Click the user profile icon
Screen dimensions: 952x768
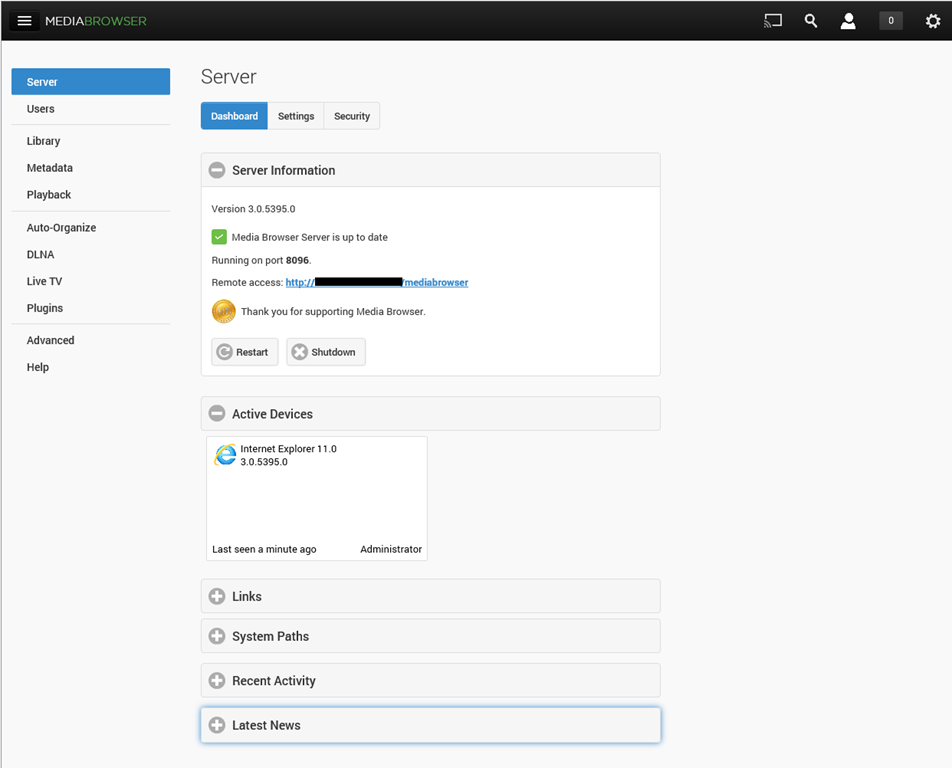pos(848,21)
